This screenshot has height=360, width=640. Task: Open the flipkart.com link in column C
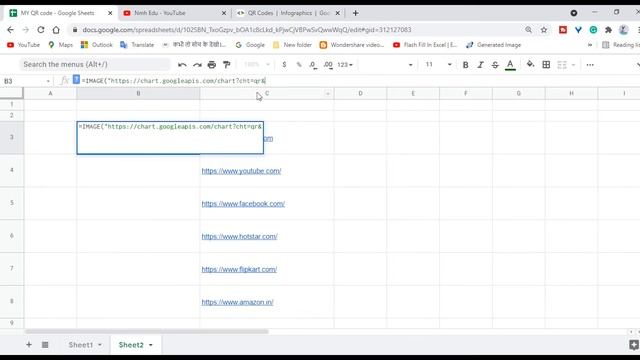coord(239,269)
